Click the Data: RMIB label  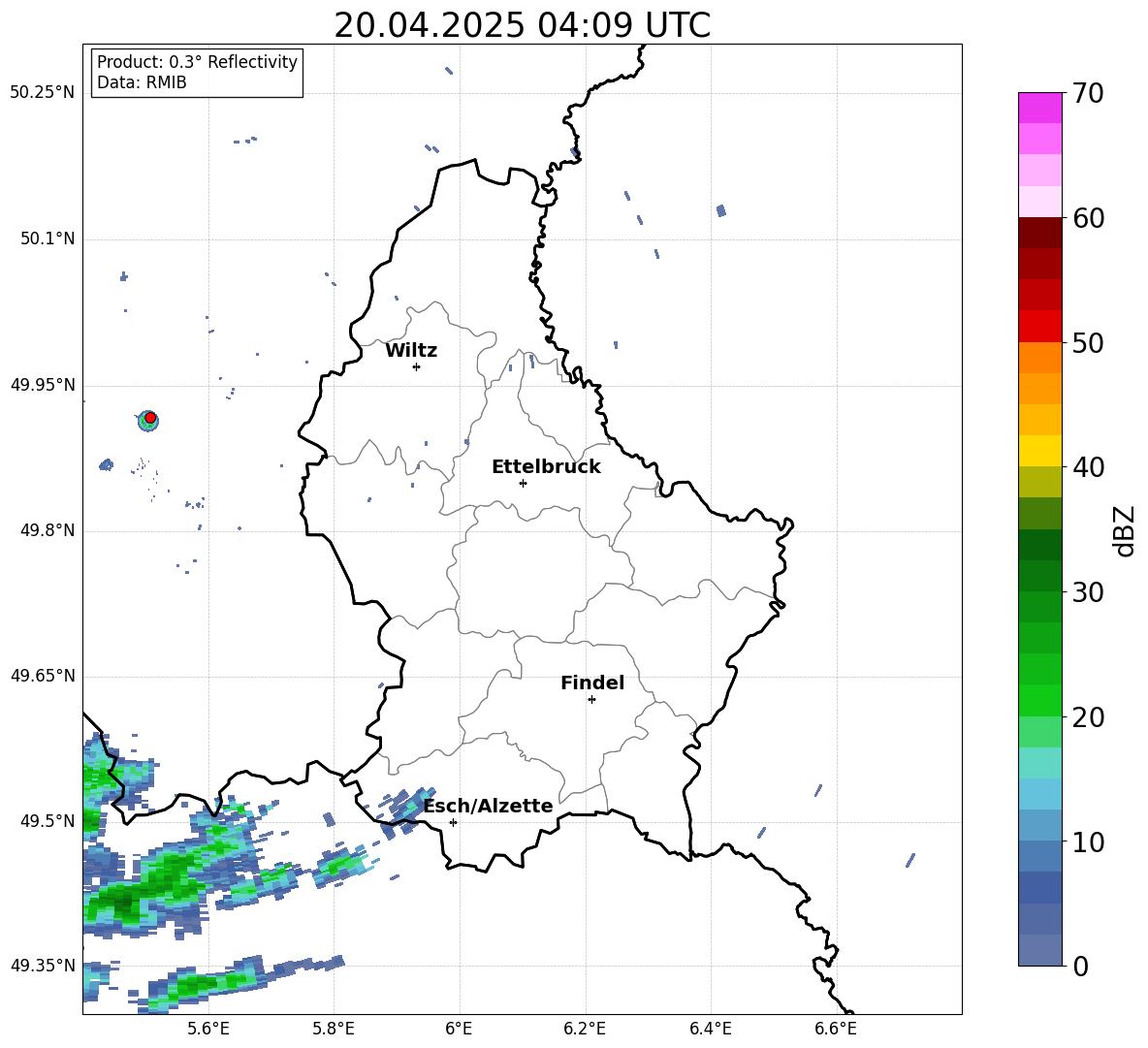142,82
